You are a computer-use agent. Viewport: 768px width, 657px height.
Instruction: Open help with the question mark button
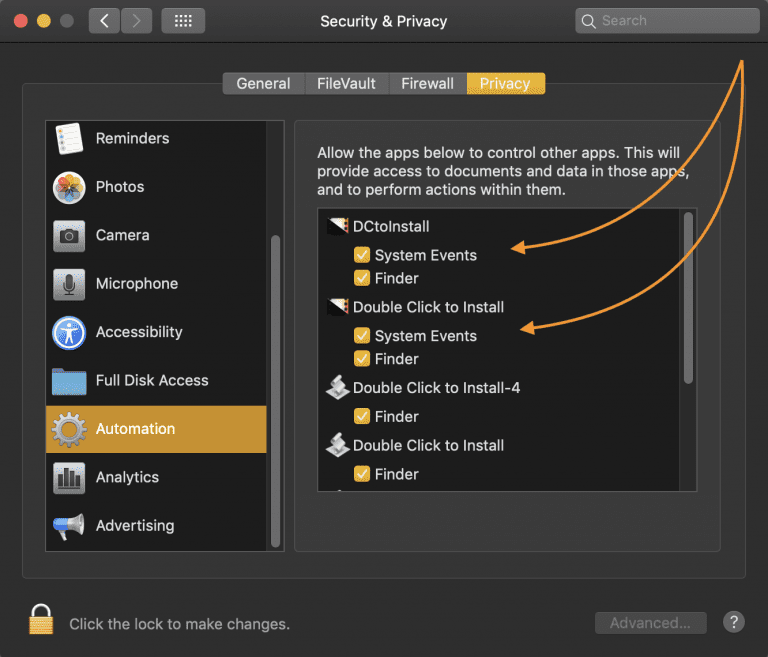click(x=734, y=622)
